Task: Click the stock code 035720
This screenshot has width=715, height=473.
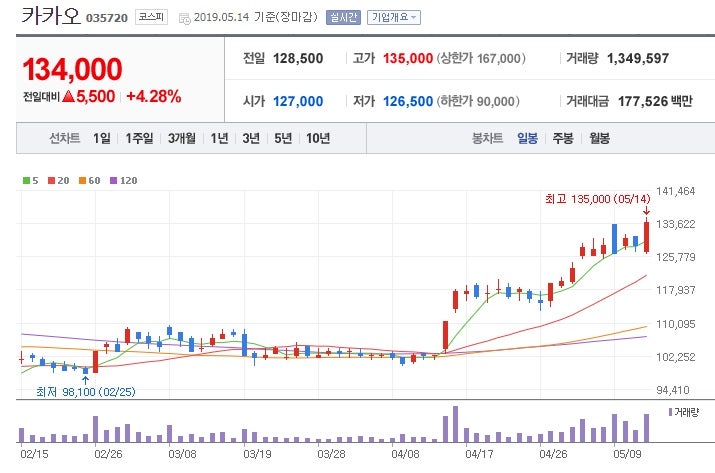Action: (x=107, y=18)
